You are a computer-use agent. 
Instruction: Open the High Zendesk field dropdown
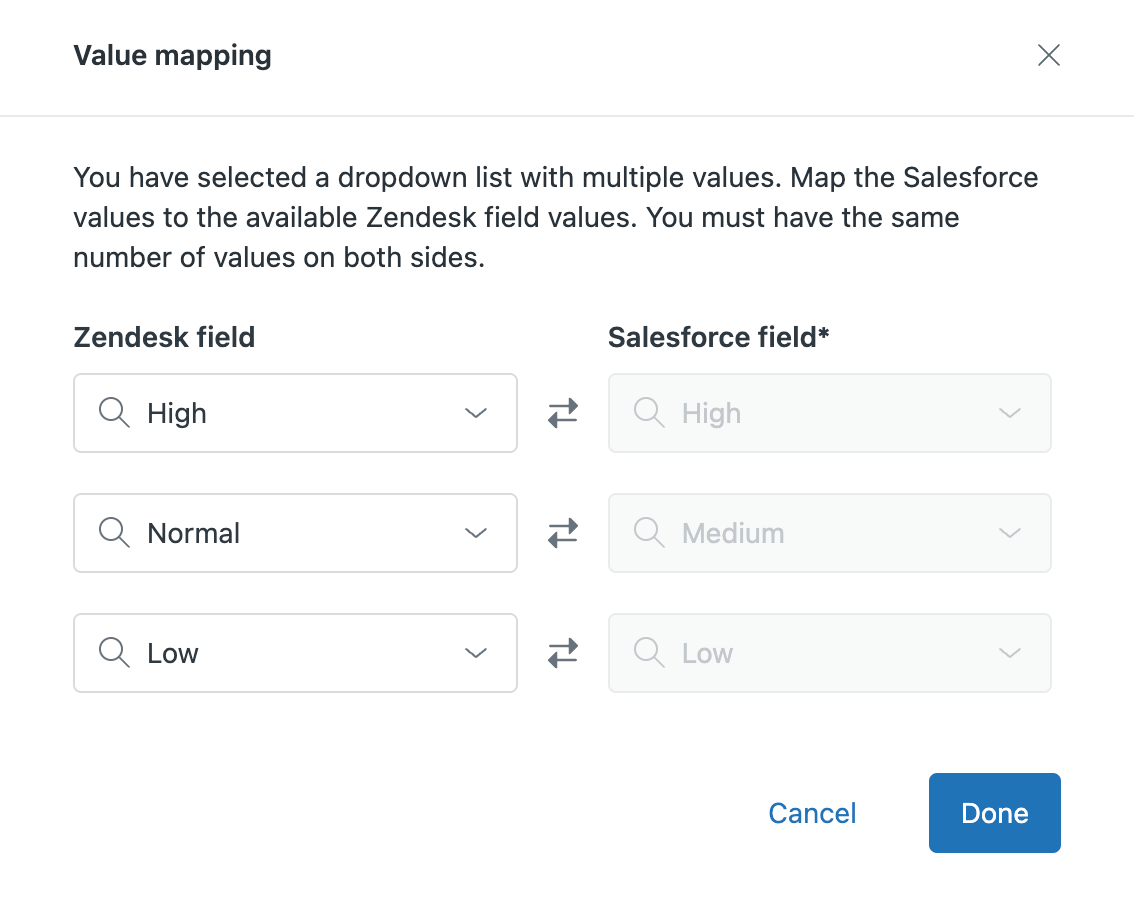pyautogui.click(x=476, y=412)
